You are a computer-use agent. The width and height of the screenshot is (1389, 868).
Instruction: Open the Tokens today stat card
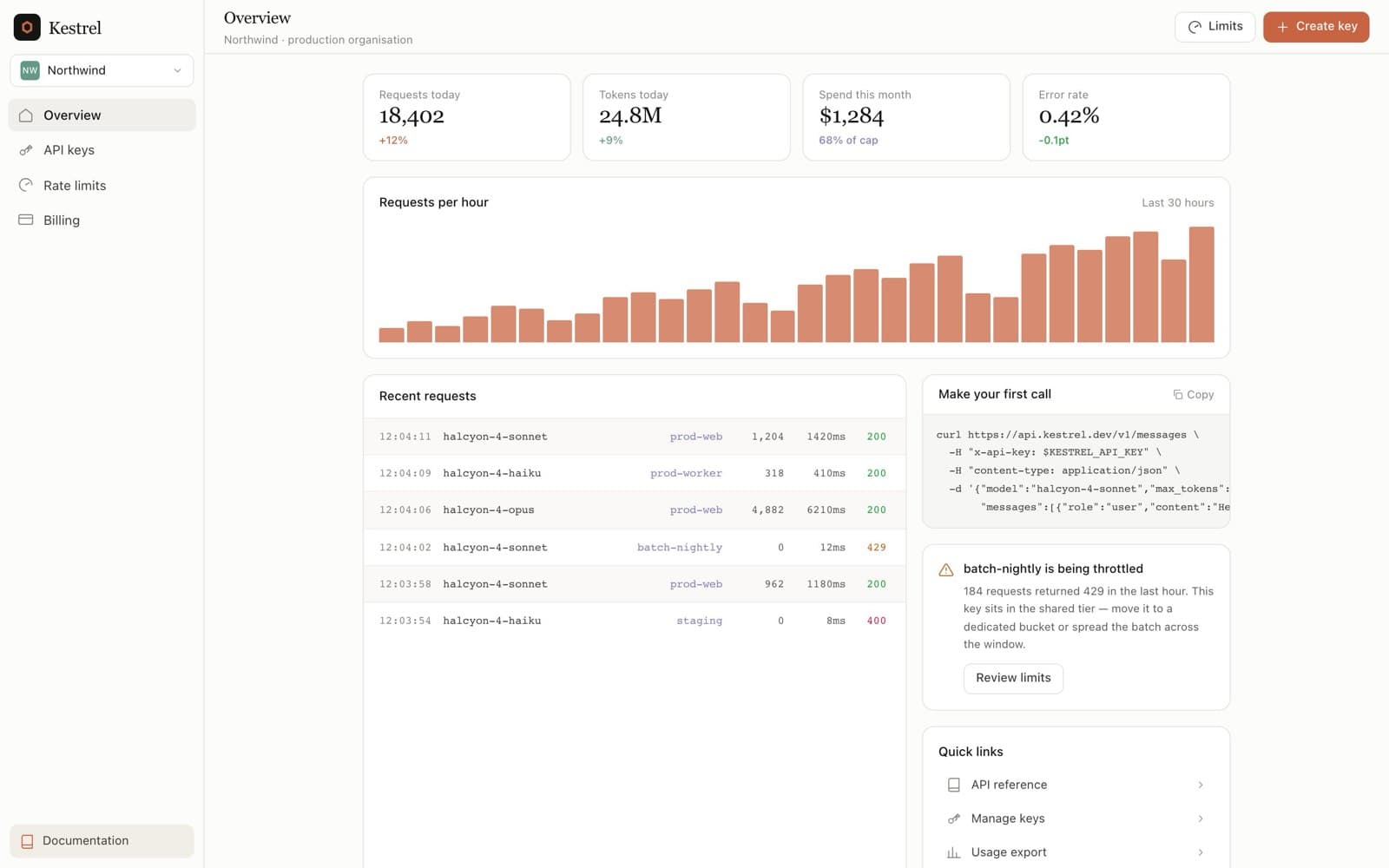point(687,117)
